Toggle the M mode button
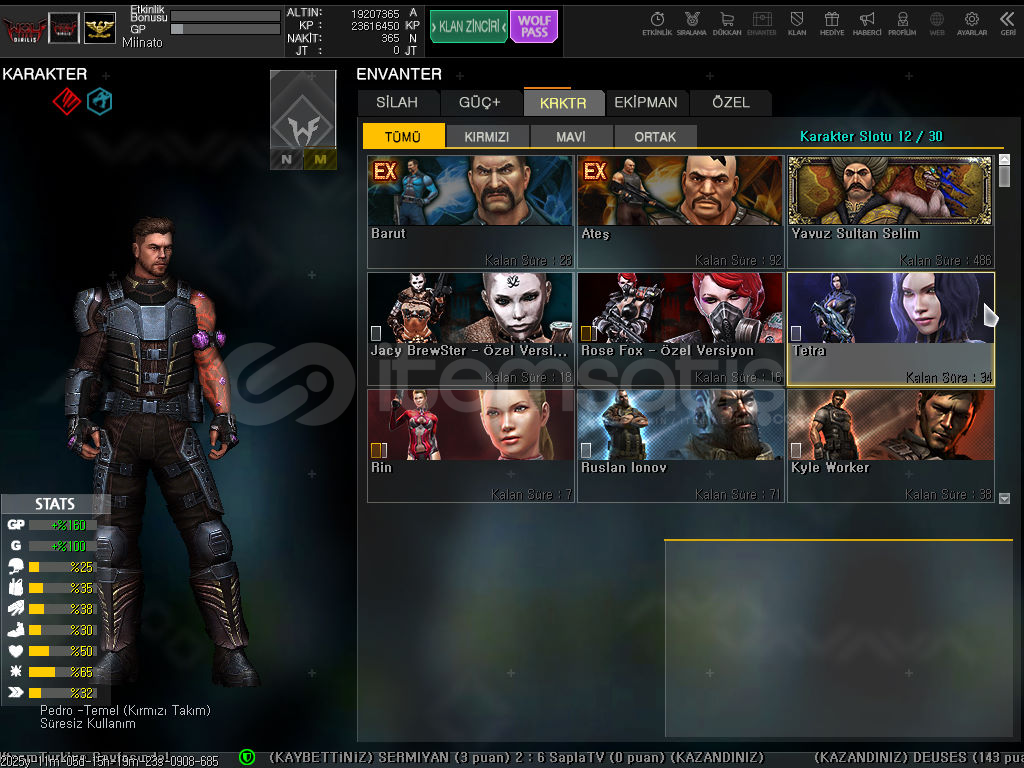 (320, 159)
